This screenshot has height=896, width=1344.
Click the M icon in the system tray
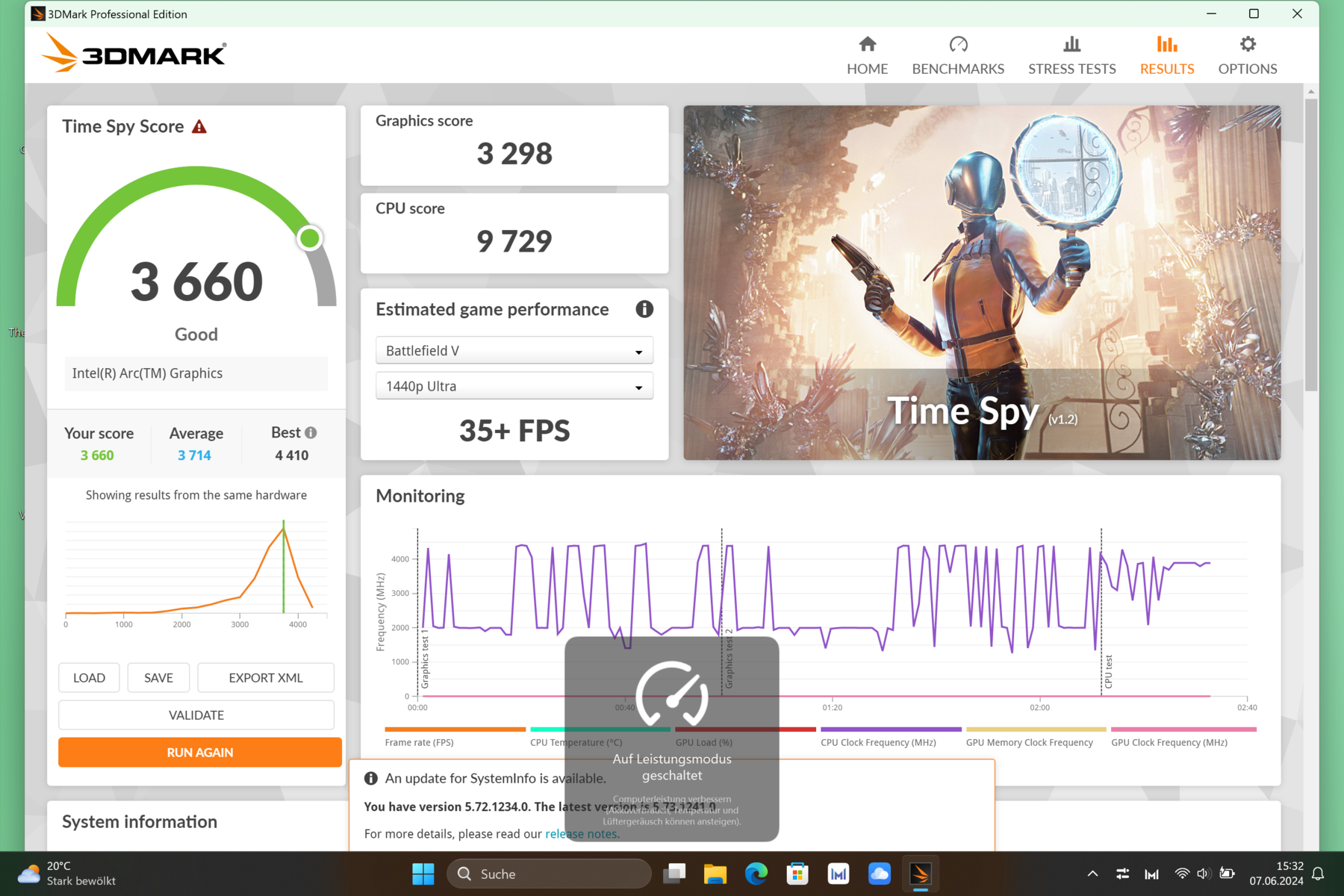pyautogui.click(x=1152, y=874)
